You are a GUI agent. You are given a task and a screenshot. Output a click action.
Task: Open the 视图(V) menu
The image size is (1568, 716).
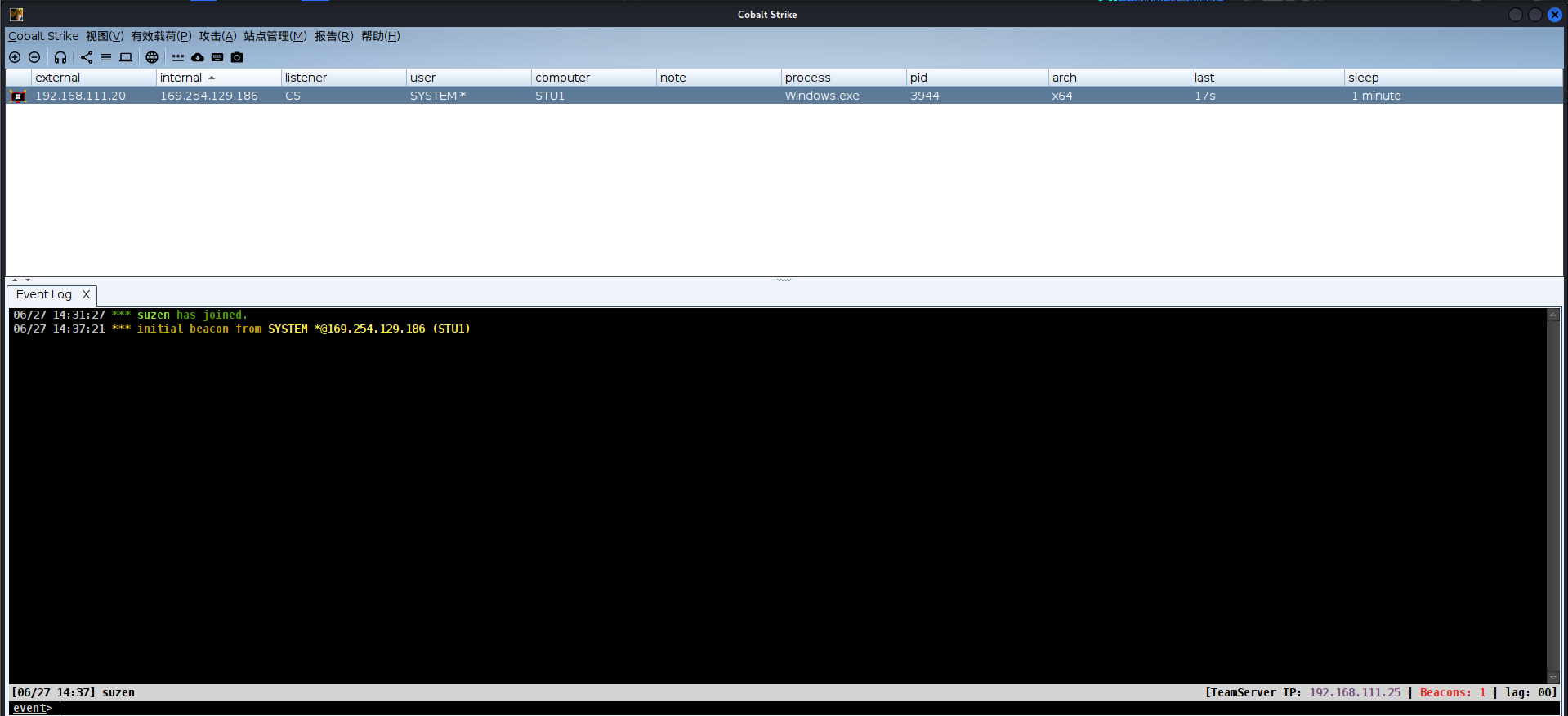click(x=105, y=36)
